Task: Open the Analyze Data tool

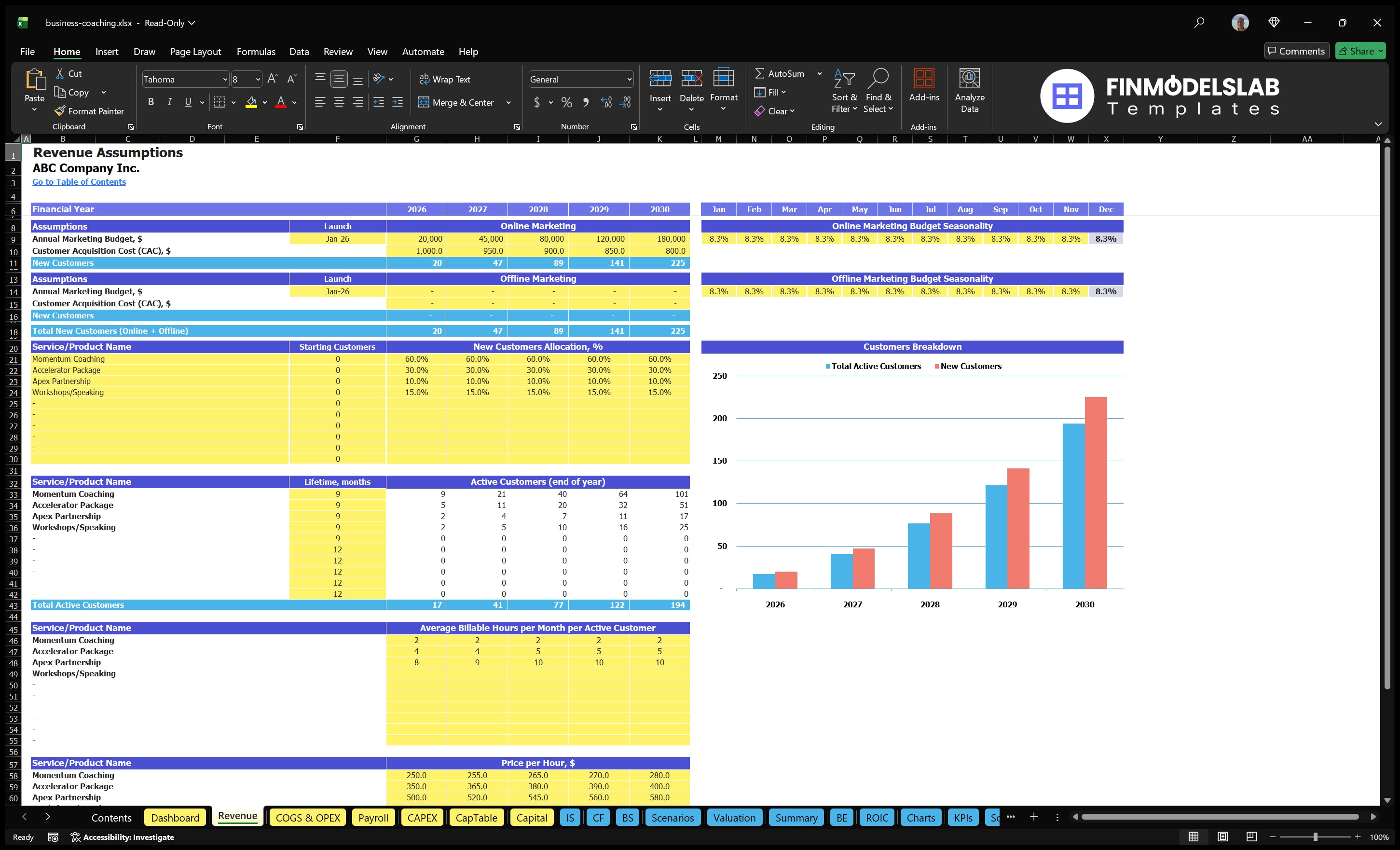Action: click(x=970, y=90)
